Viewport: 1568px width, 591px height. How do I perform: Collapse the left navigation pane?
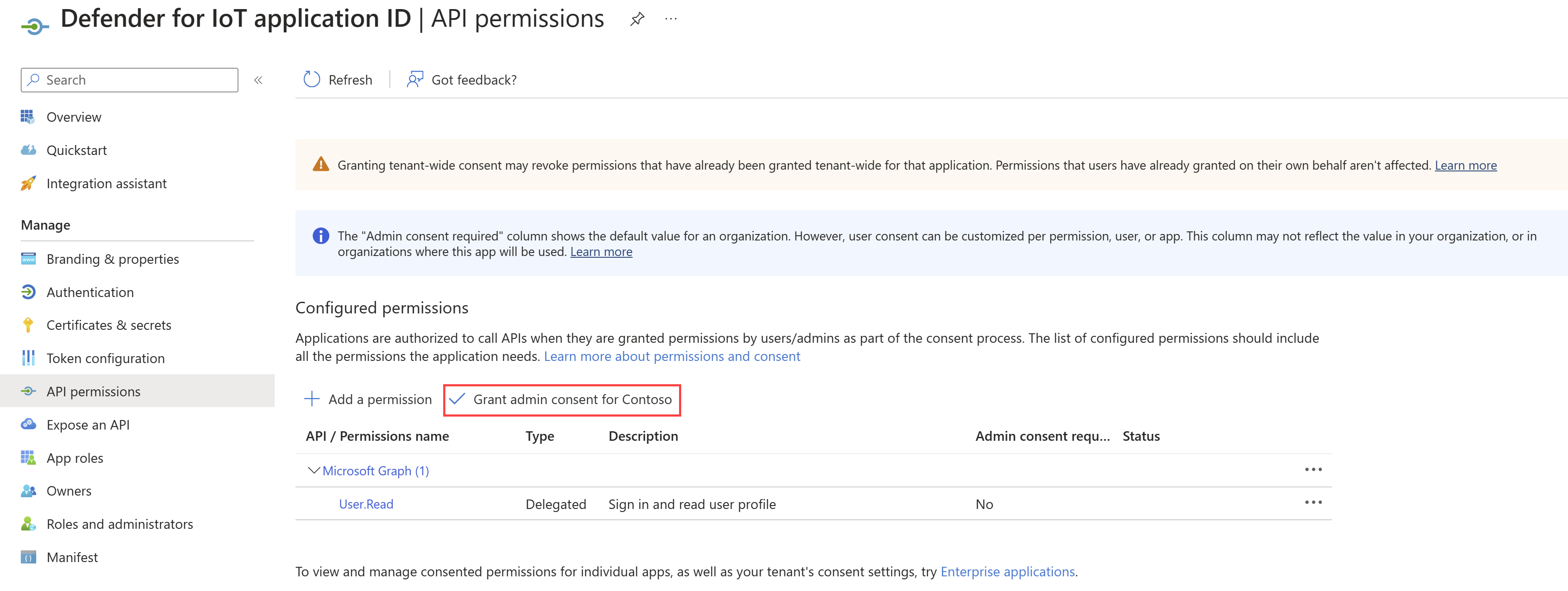[x=257, y=80]
